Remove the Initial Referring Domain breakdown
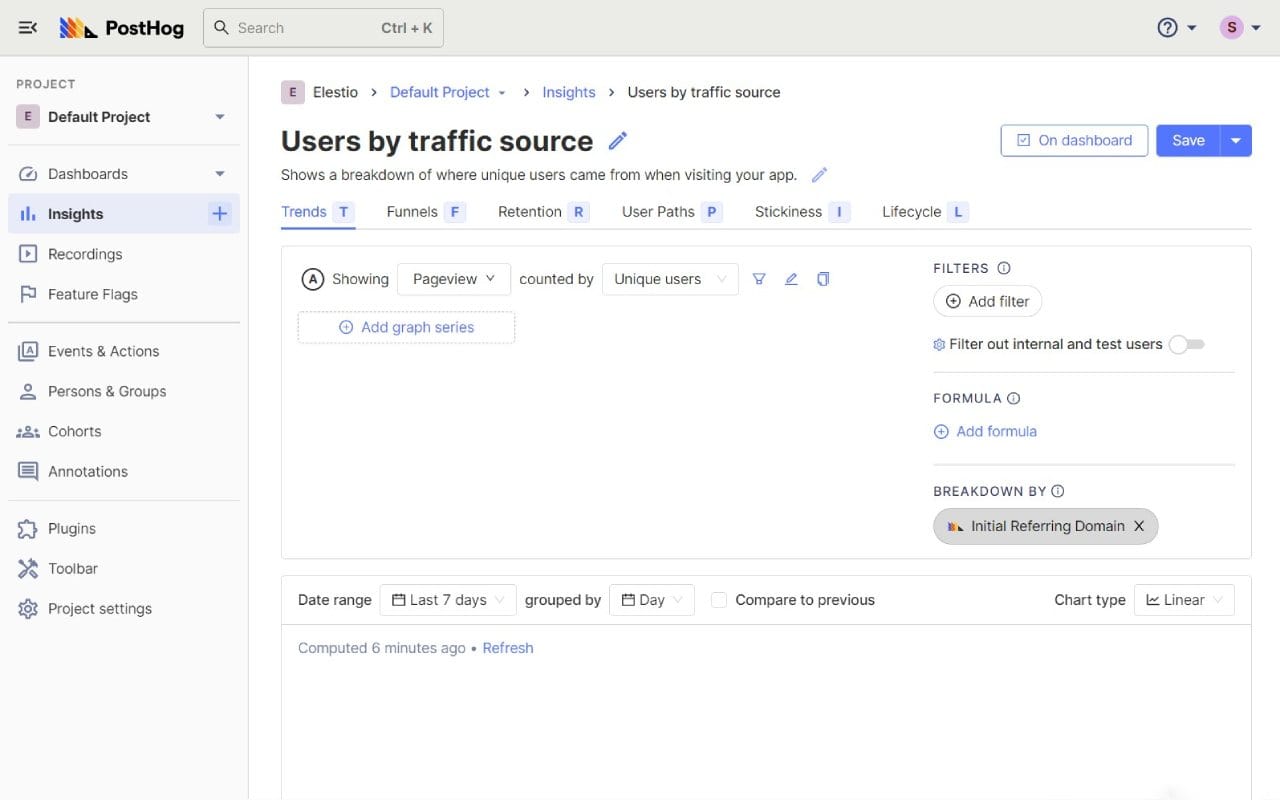This screenshot has height=800, width=1280. [x=1139, y=525]
